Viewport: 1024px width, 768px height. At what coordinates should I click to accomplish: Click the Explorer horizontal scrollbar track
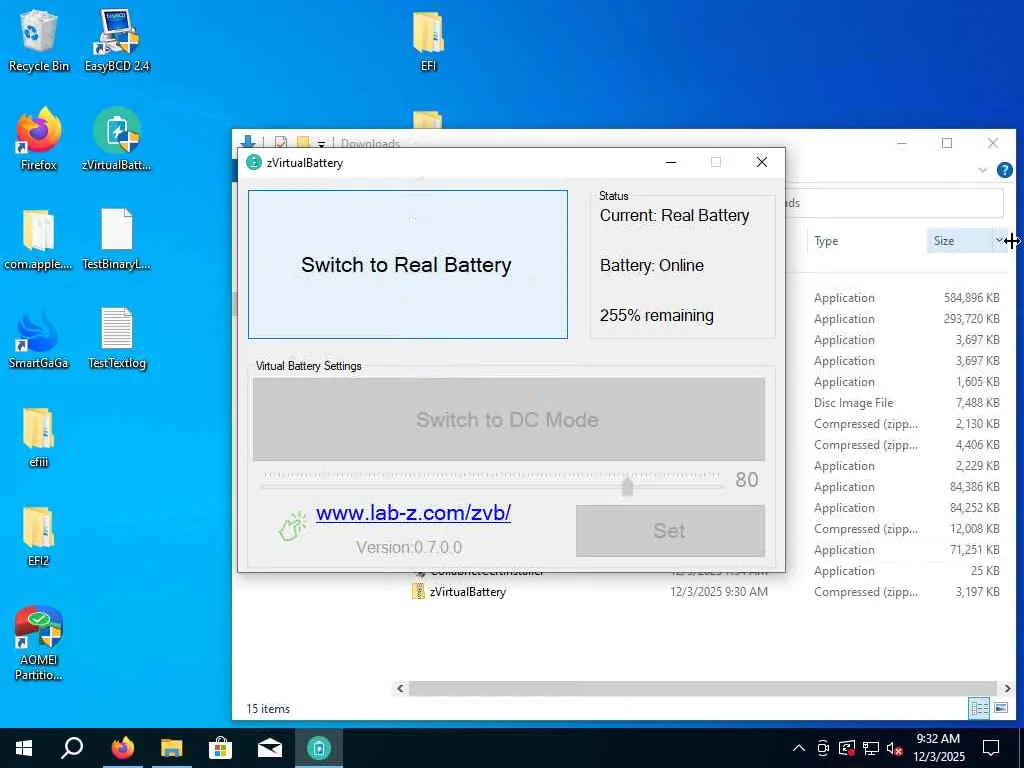click(703, 688)
